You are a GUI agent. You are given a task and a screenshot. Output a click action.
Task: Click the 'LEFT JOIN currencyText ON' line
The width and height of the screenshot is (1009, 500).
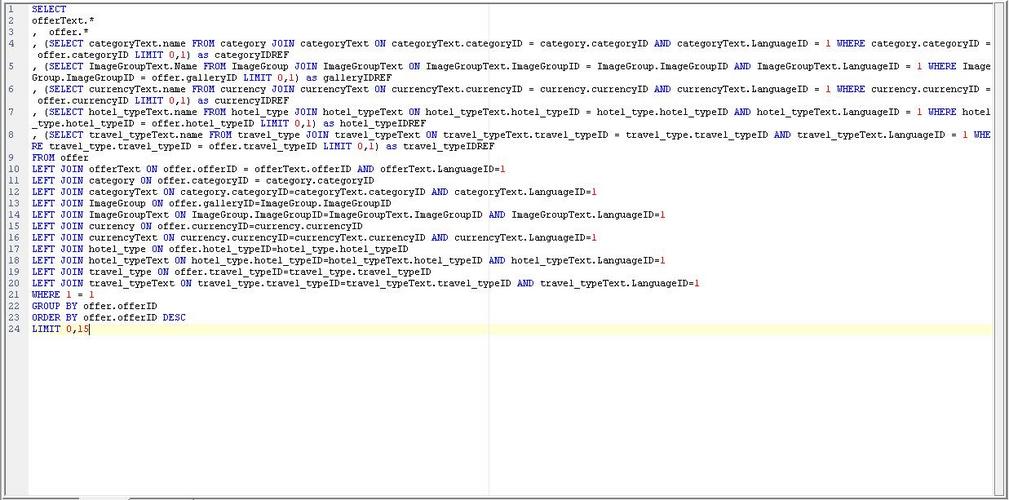tap(315, 238)
